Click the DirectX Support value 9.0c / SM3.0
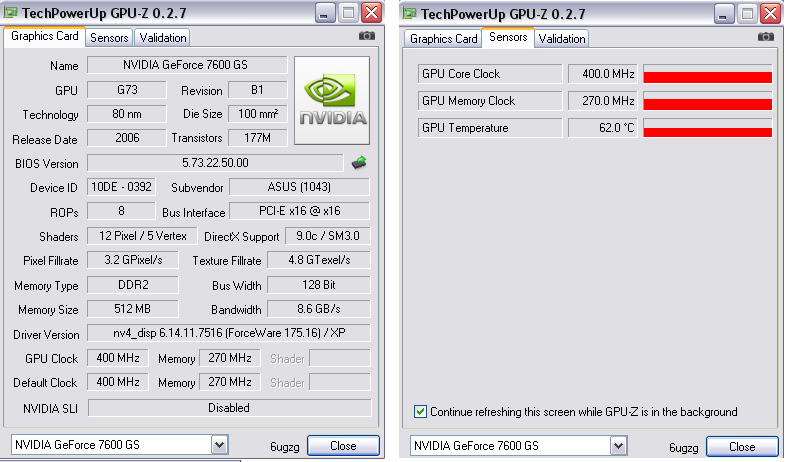This screenshot has height=462, width=800. point(328,236)
